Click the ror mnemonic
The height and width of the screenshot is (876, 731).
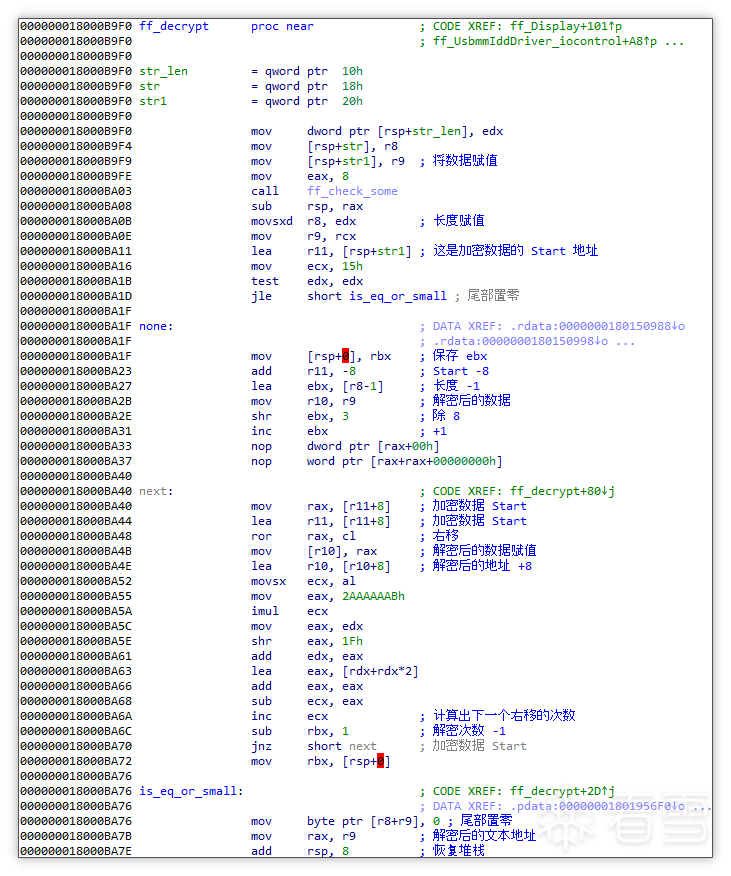coord(261,536)
